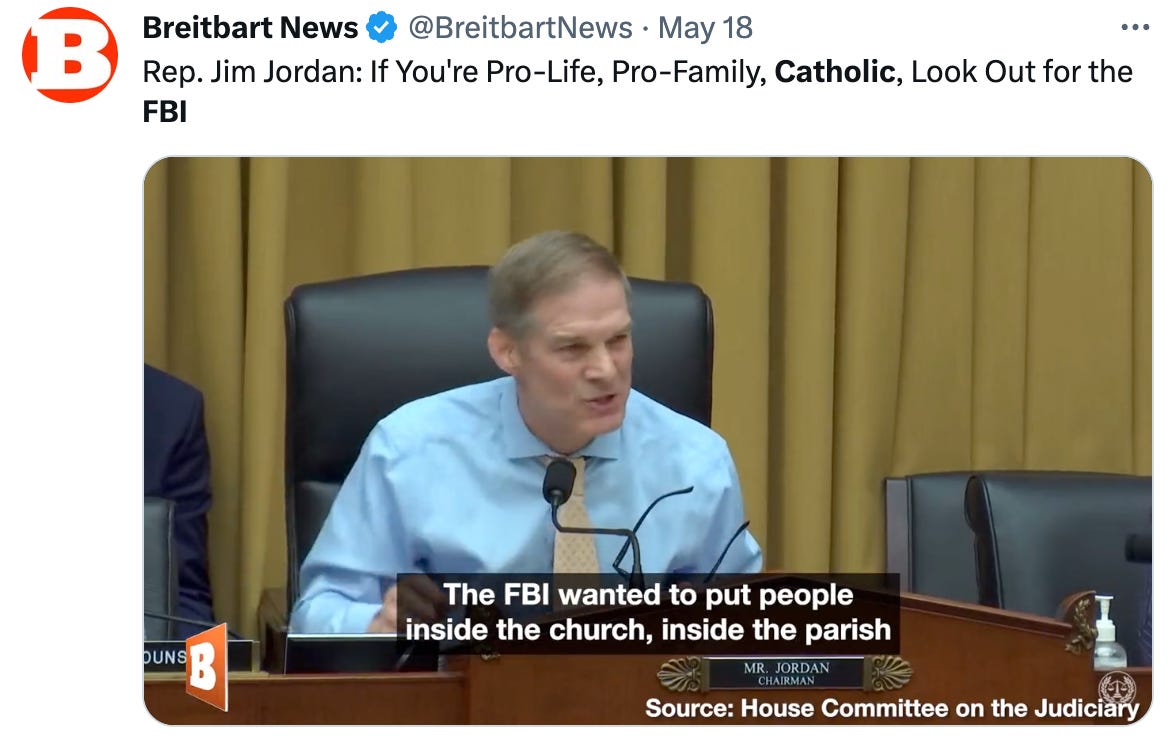The height and width of the screenshot is (752, 1170).
Task: Click the black microphone in the video
Action: [560, 481]
